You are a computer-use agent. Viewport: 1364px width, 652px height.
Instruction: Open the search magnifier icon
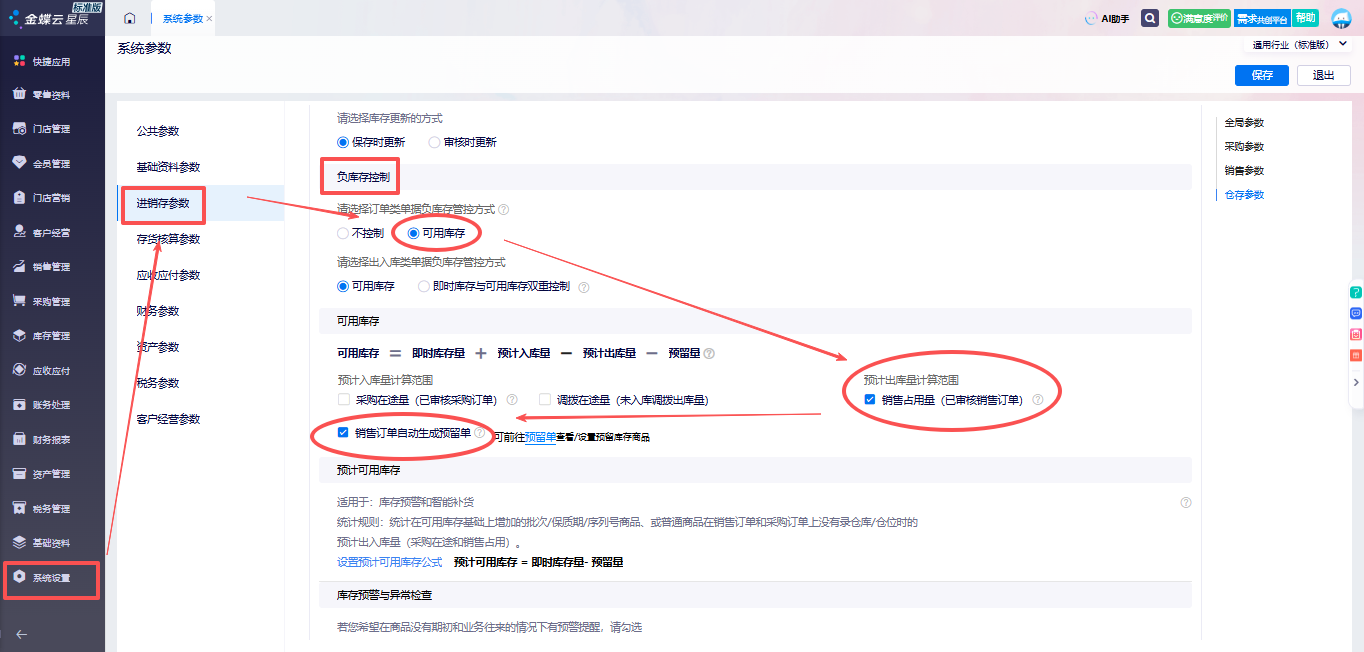point(1150,19)
